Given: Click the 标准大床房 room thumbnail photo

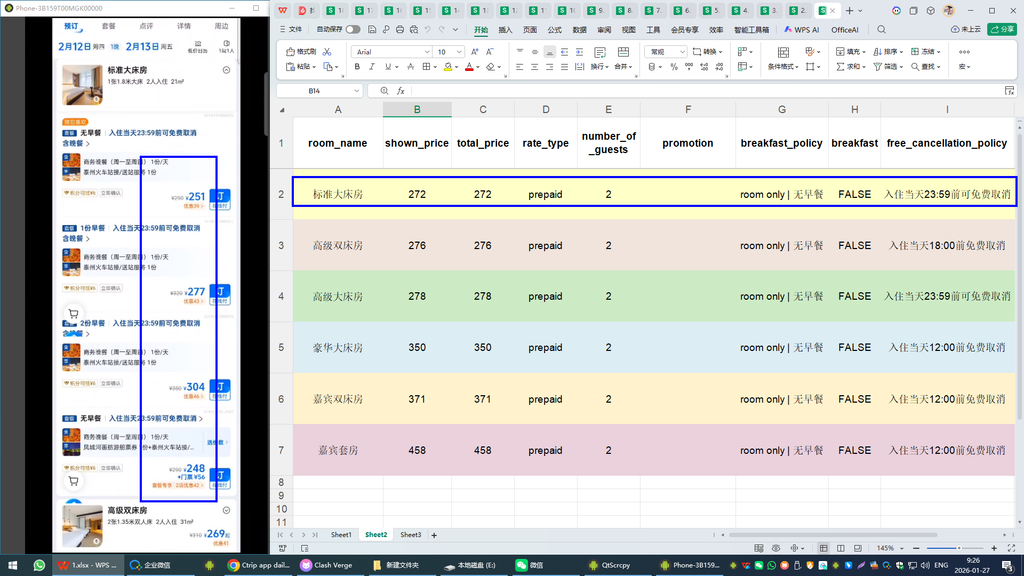Looking at the screenshot, I should coord(82,85).
